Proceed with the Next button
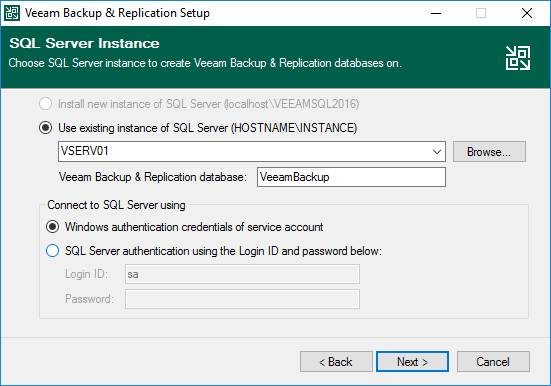Screen dimensions: 551x386 [x=413, y=361]
